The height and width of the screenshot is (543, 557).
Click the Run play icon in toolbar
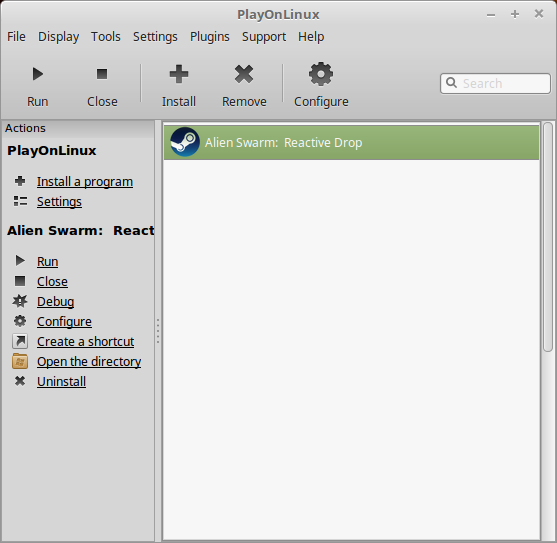[x=38, y=74]
